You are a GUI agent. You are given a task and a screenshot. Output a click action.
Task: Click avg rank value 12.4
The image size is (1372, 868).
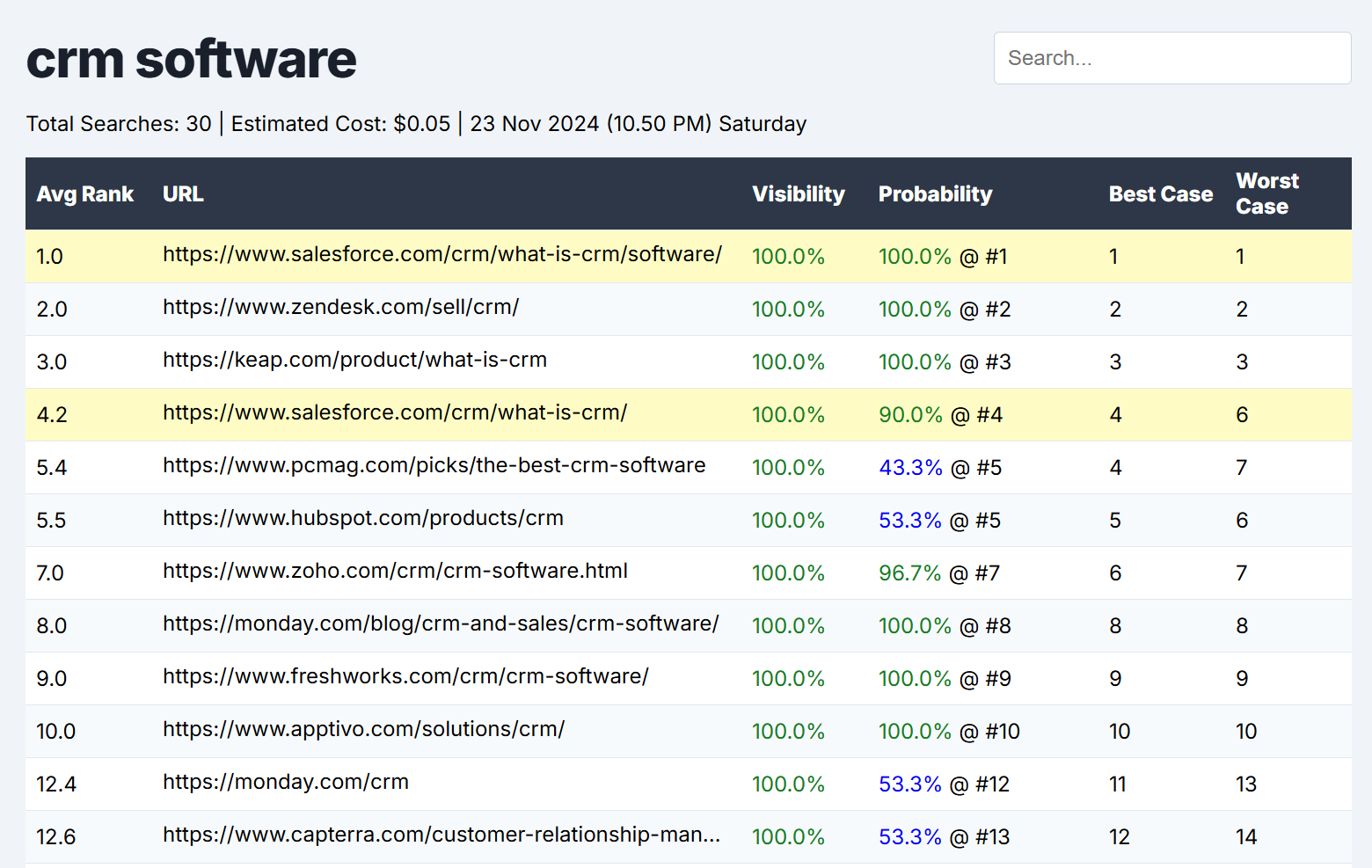pos(56,784)
